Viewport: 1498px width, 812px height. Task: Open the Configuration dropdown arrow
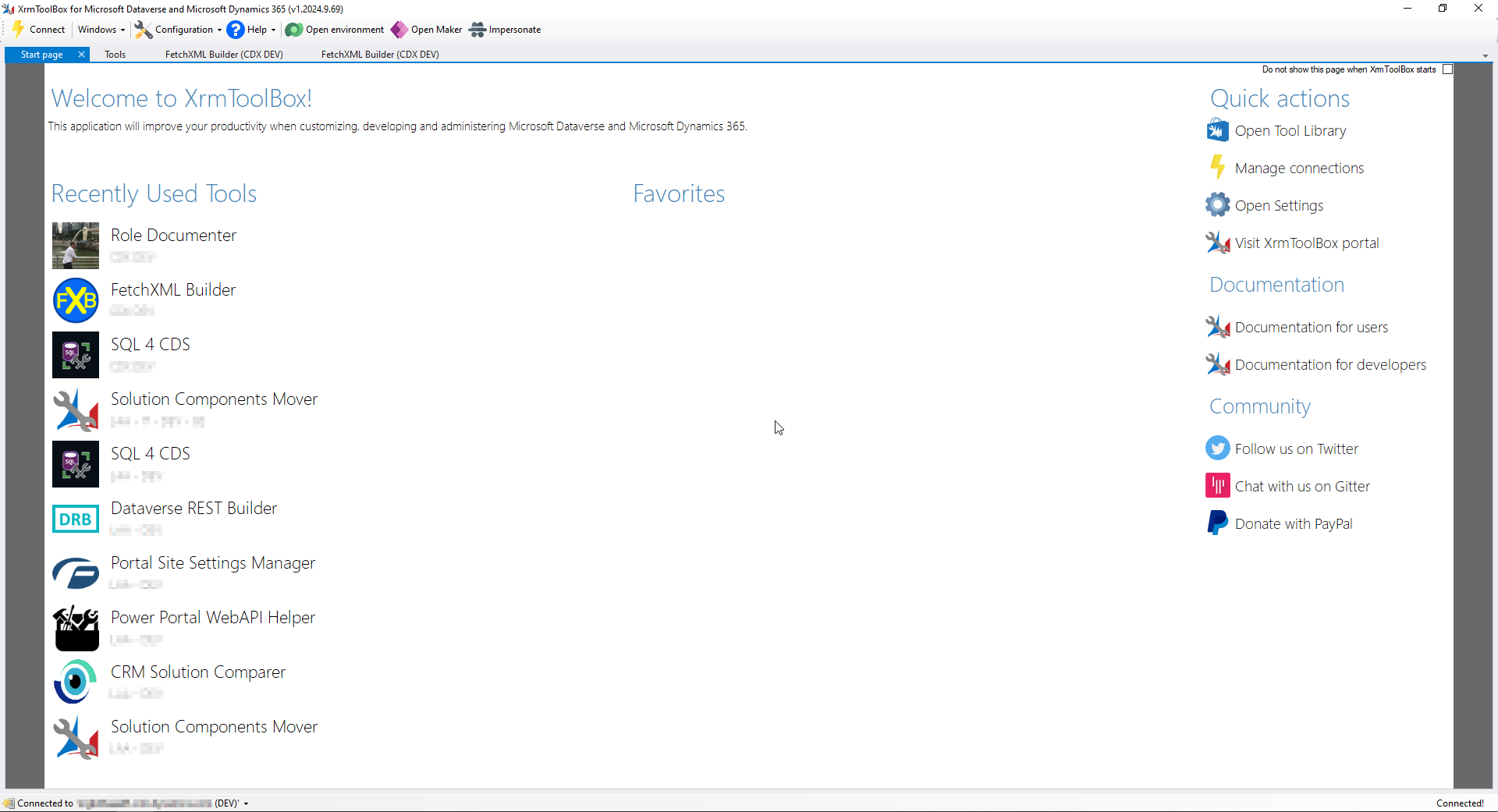[219, 30]
